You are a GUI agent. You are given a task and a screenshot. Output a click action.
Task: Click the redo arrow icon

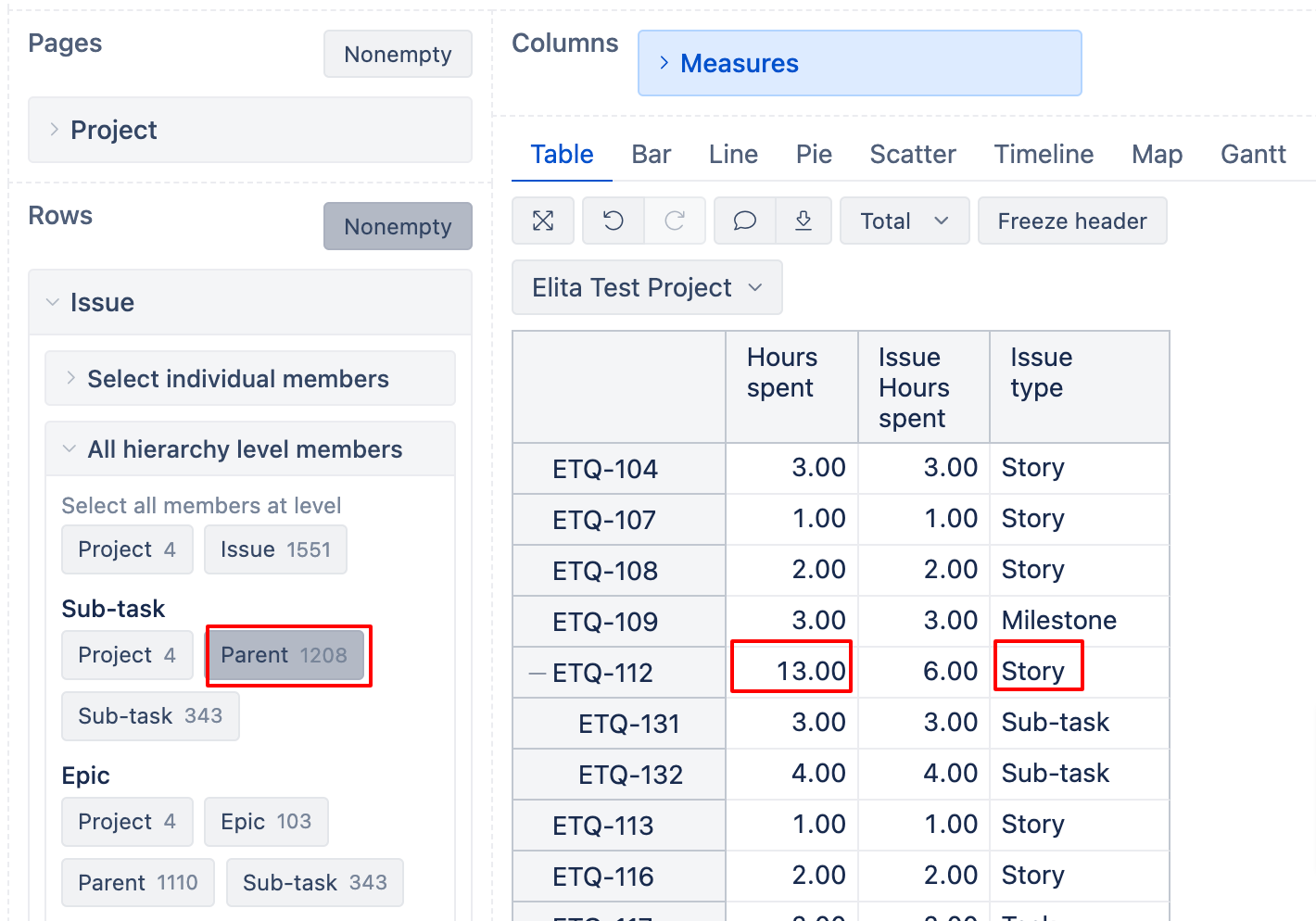tap(675, 221)
